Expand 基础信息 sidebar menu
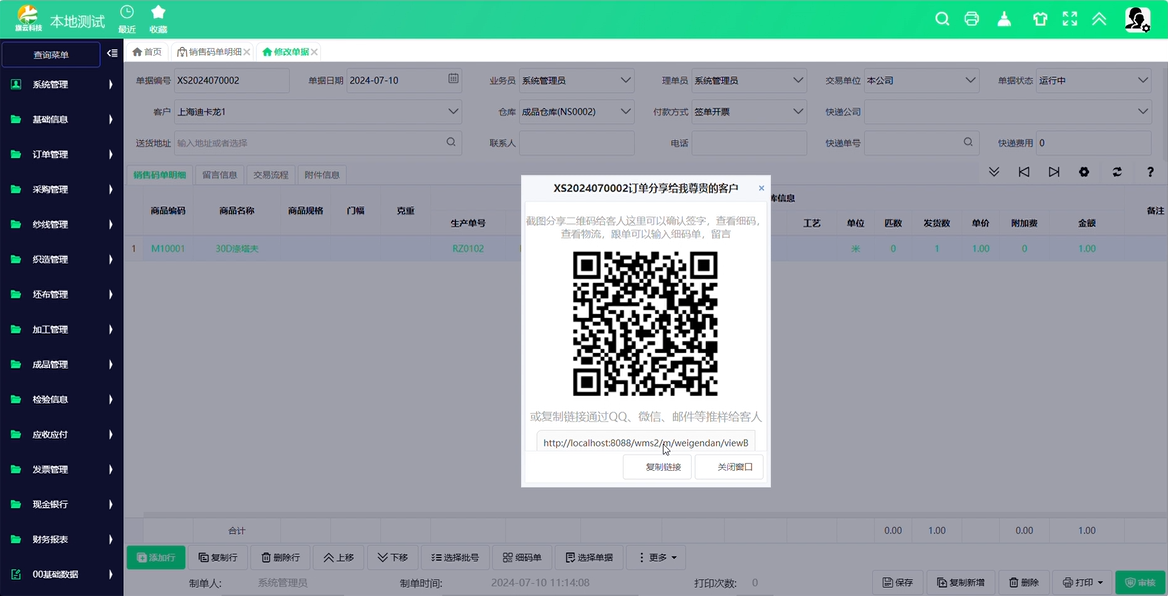Image resolution: width=1168 pixels, height=596 pixels. [x=62, y=119]
